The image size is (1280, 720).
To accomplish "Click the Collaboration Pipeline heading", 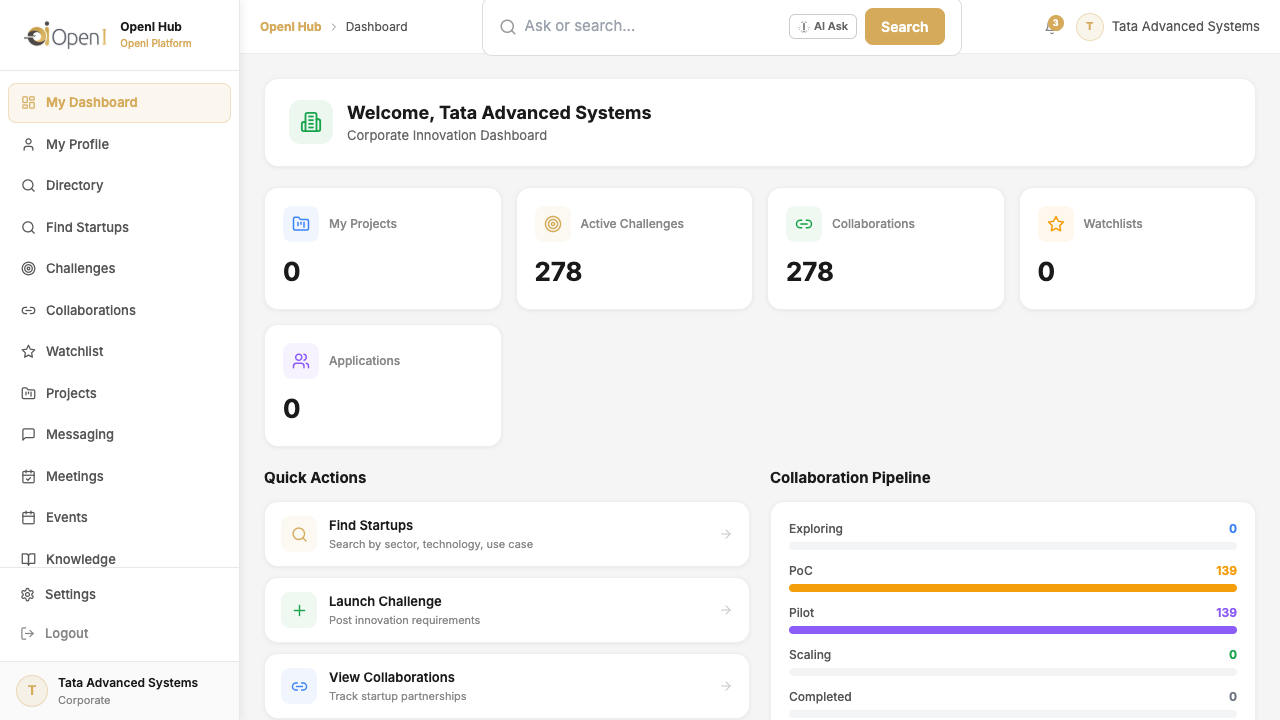I will (x=850, y=478).
